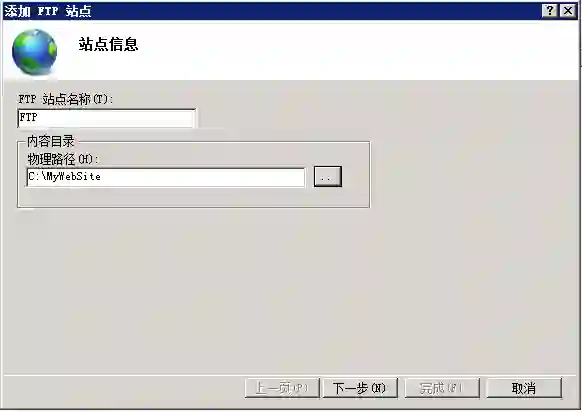The width and height of the screenshot is (582, 412).
Task: Click the disabled 完成(F) button
Action: click(442, 388)
